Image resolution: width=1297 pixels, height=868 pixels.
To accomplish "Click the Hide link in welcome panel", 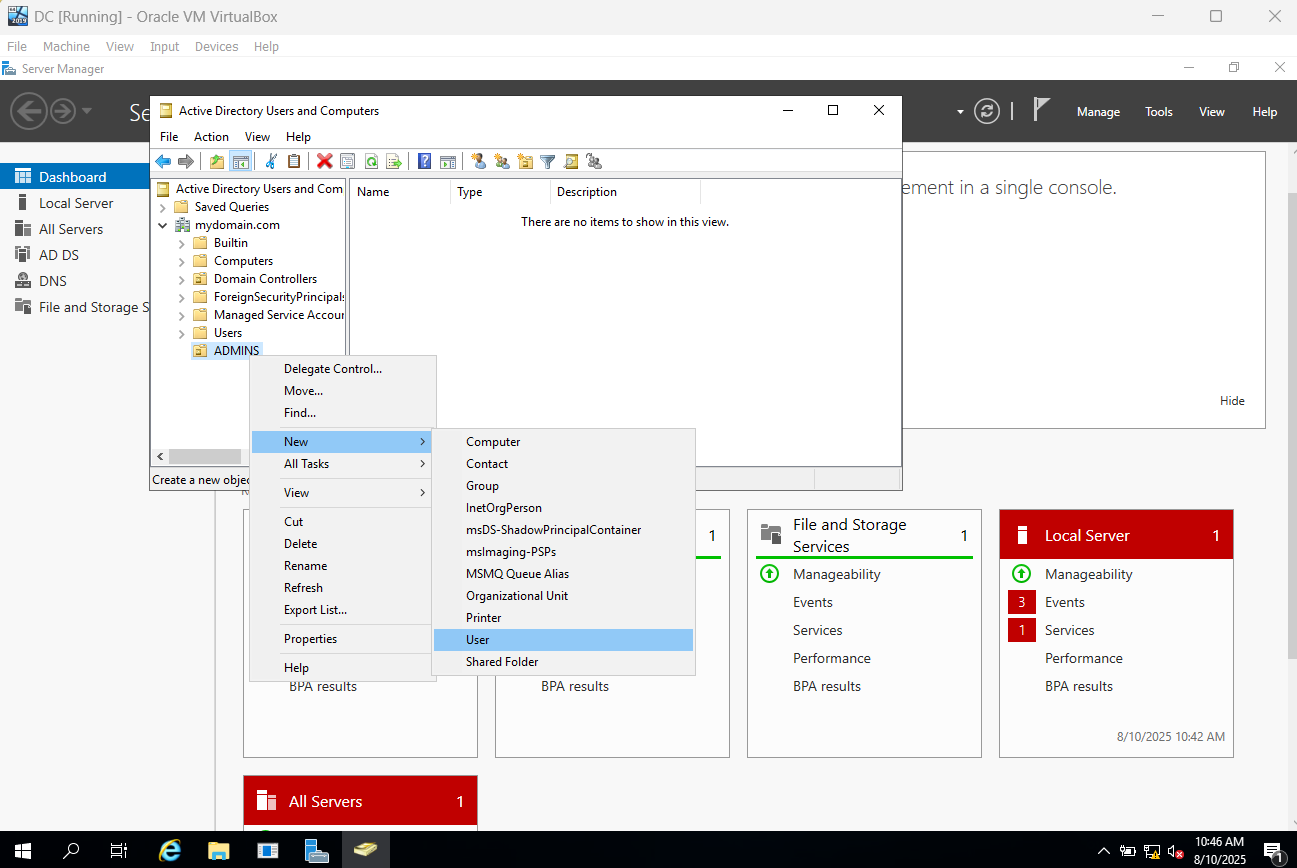I will pos(1232,401).
